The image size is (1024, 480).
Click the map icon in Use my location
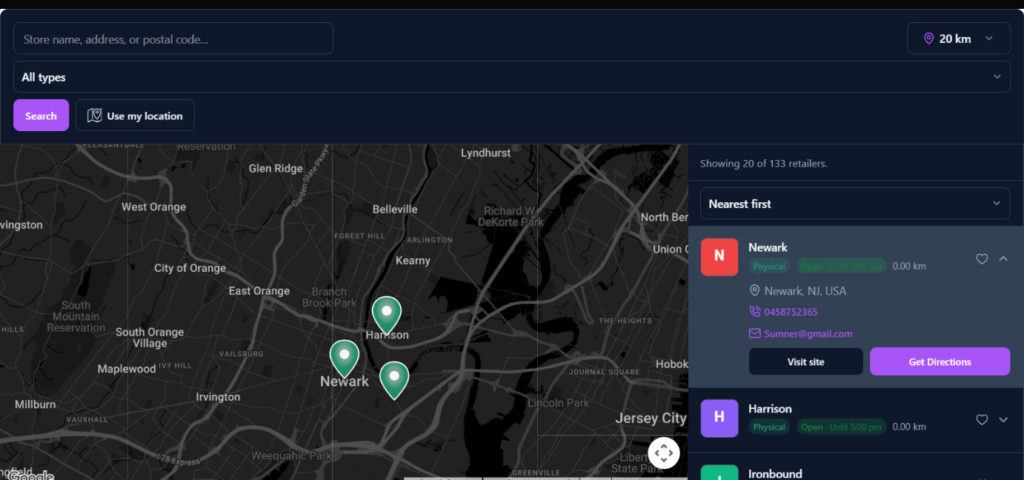95,116
